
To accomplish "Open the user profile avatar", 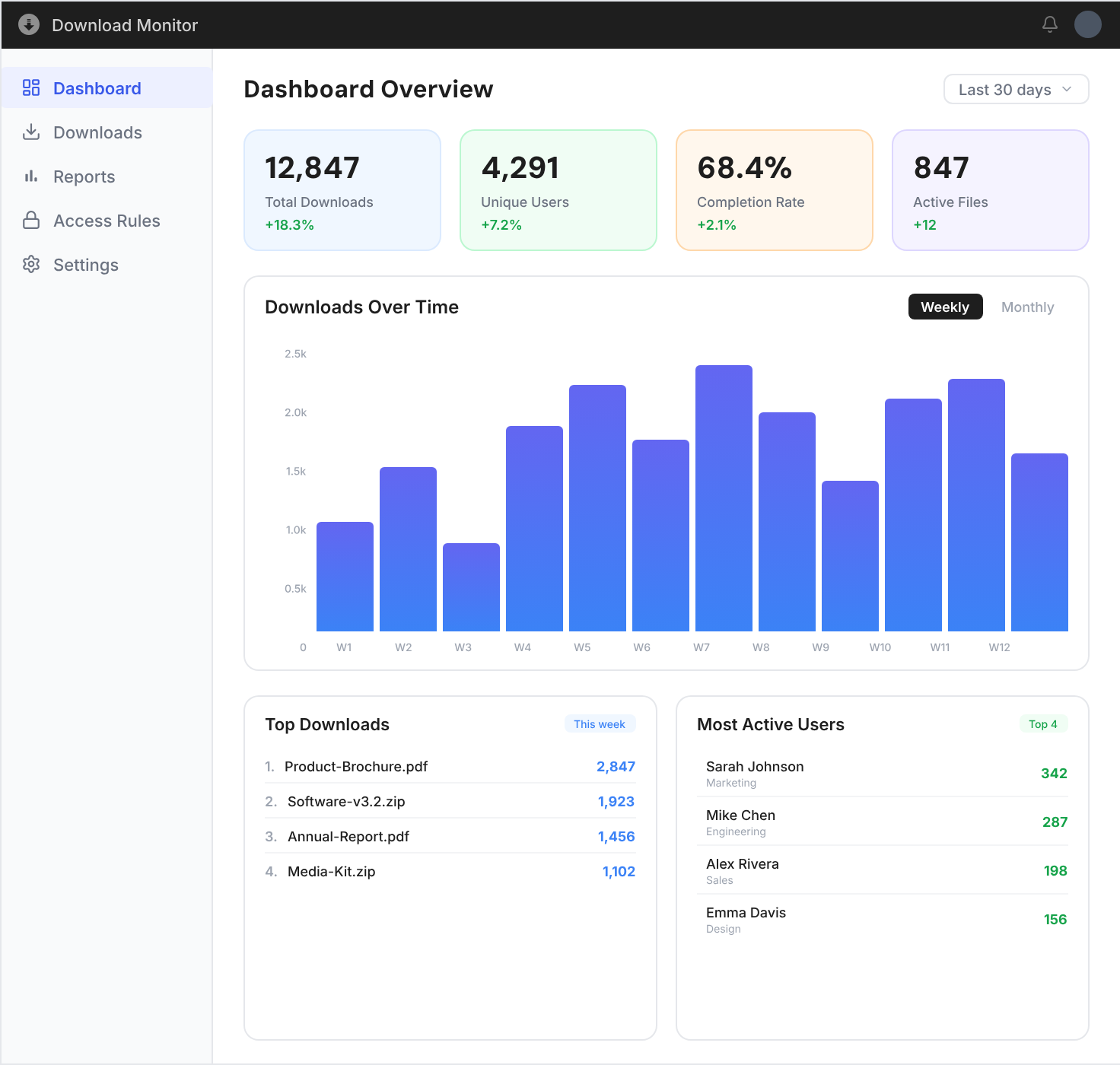I will point(1087,24).
